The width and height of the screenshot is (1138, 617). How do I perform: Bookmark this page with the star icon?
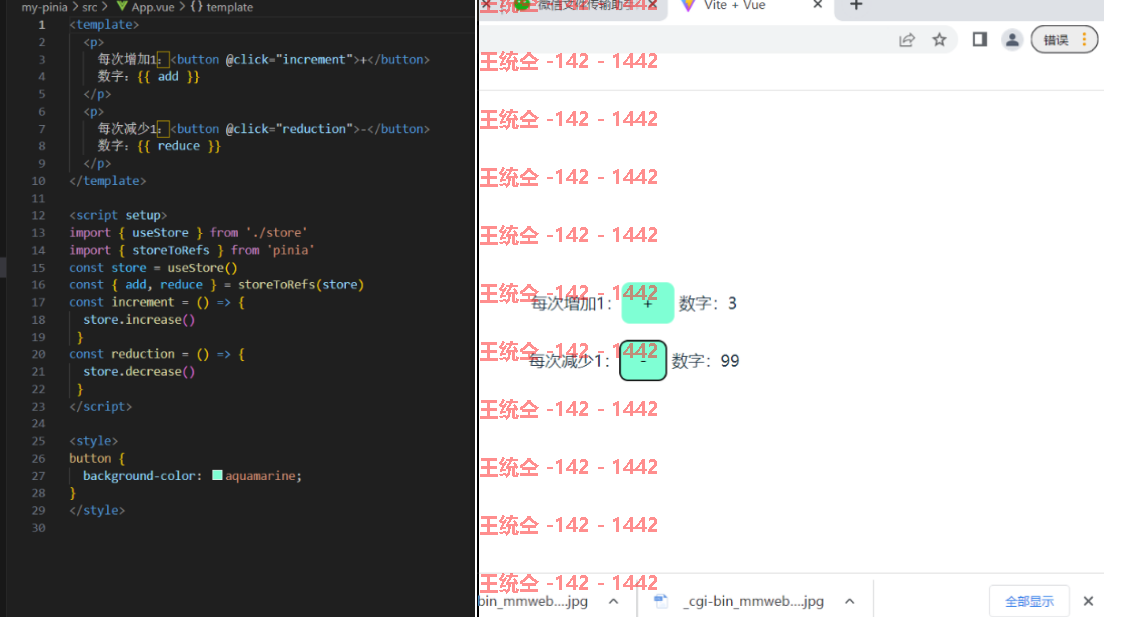click(939, 40)
